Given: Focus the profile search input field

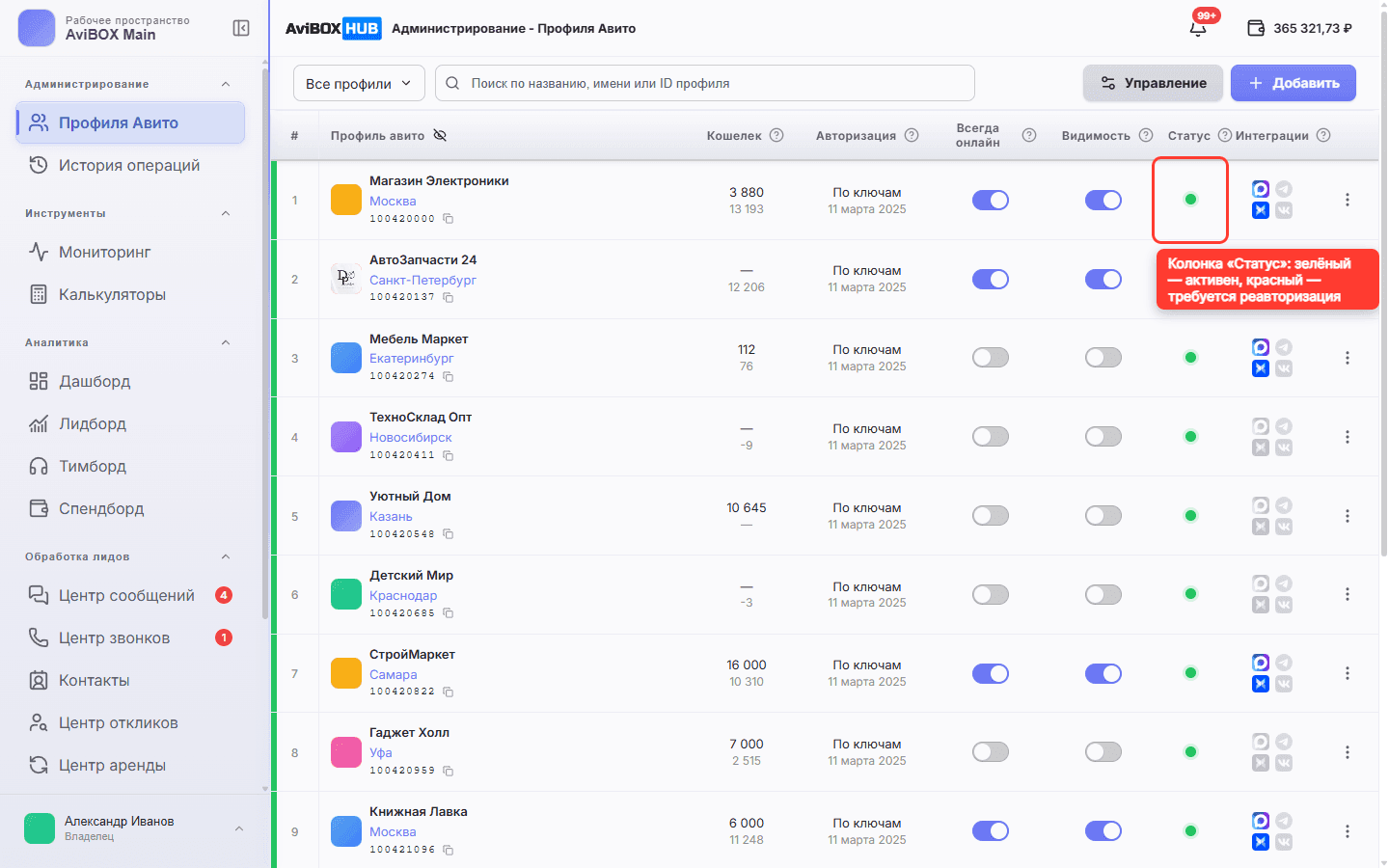Looking at the screenshot, I should (705, 83).
